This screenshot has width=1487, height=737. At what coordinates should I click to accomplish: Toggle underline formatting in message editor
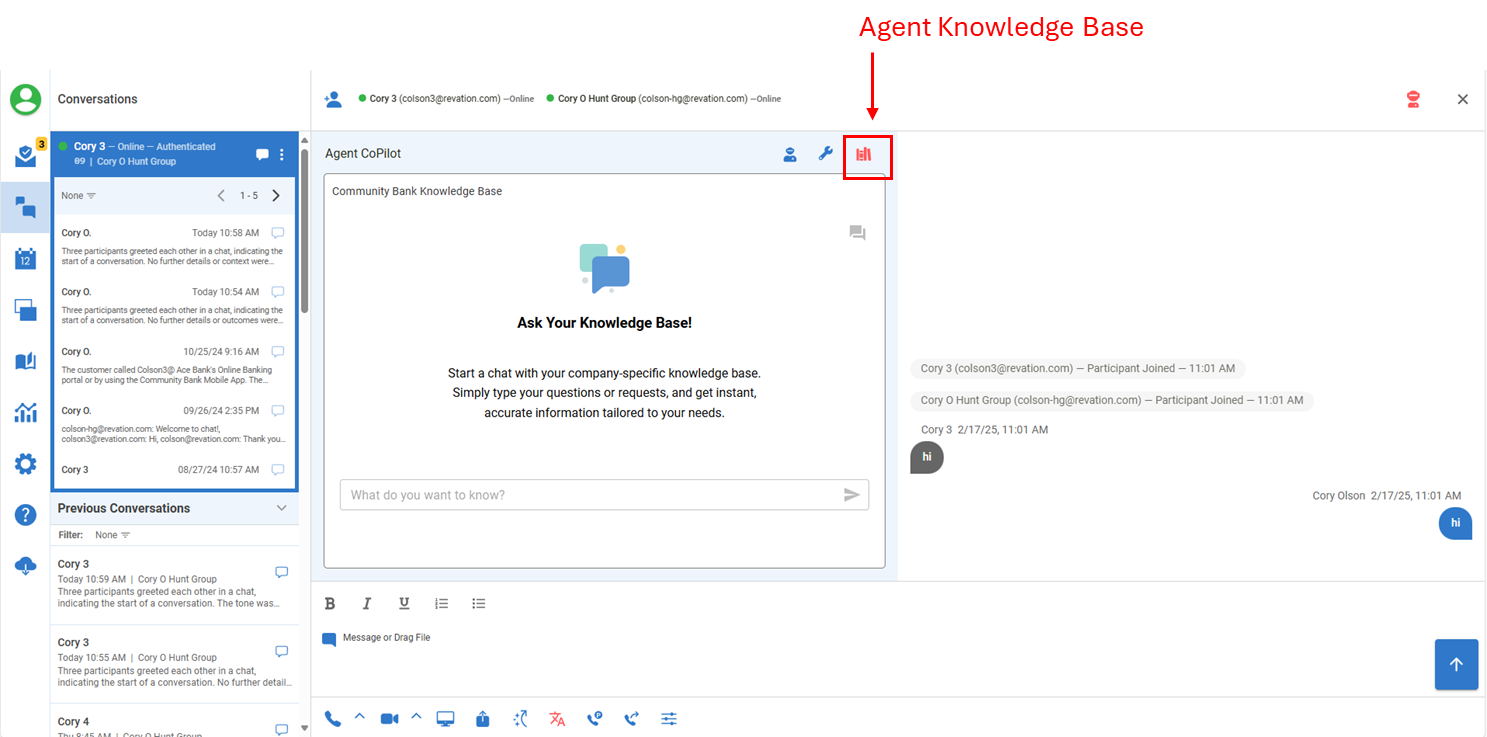click(404, 603)
